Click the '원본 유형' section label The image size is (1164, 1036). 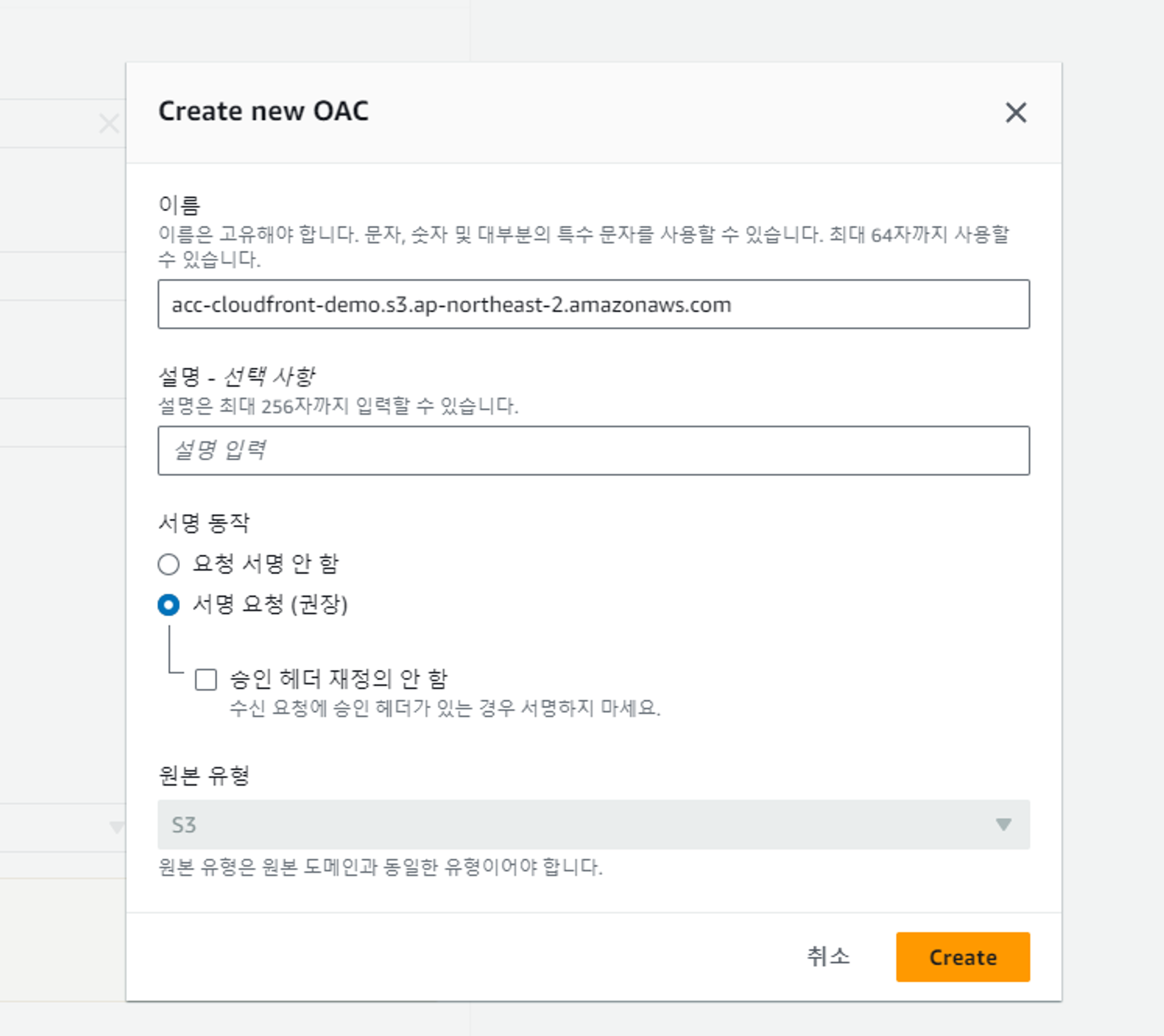click(x=204, y=775)
